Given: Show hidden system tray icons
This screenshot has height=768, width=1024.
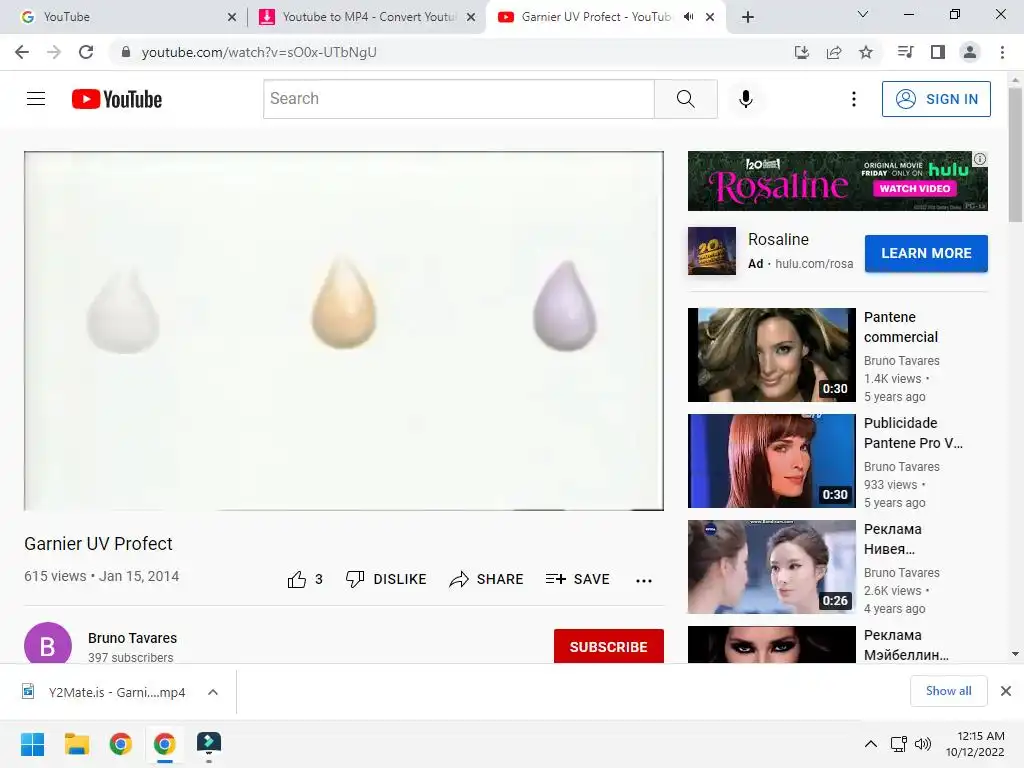Looking at the screenshot, I should [x=871, y=744].
